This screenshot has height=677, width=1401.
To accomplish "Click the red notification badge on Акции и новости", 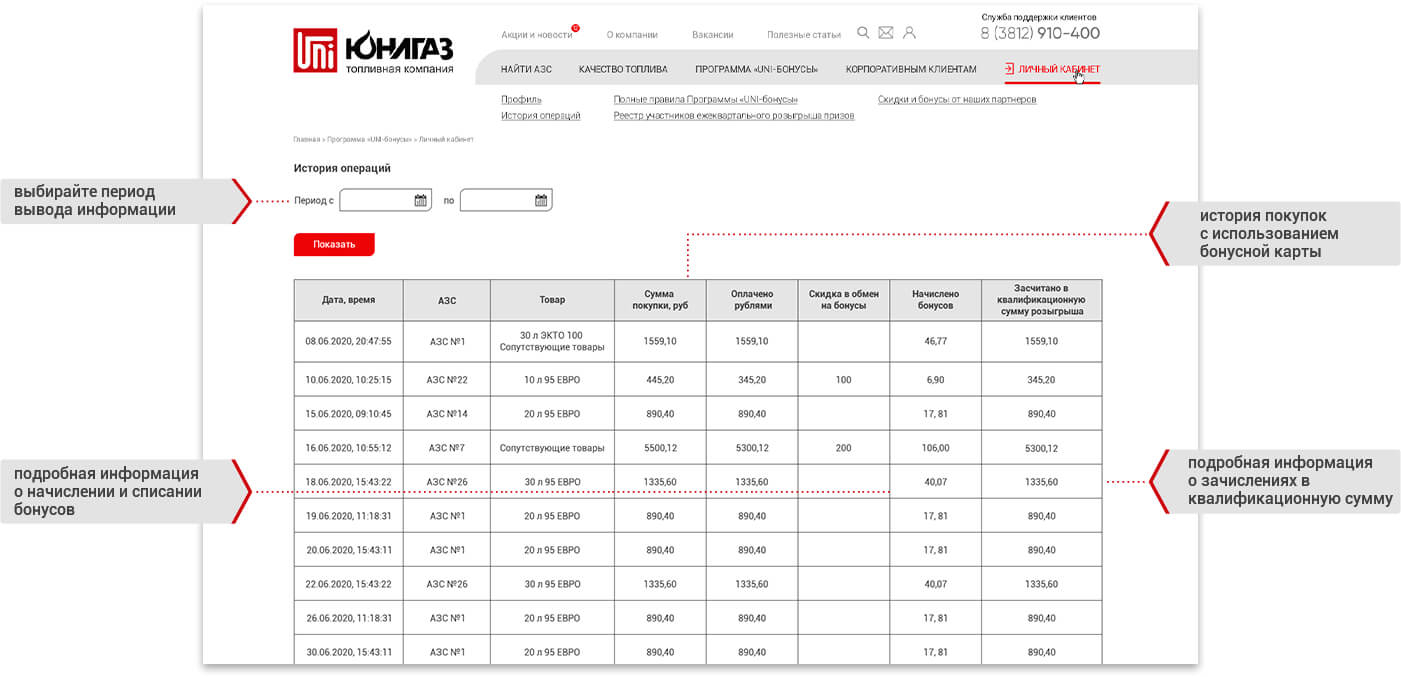I will click(575, 28).
